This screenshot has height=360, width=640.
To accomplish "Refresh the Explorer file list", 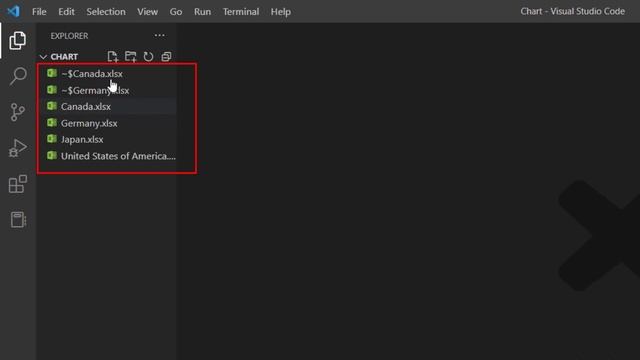I will (x=148, y=57).
